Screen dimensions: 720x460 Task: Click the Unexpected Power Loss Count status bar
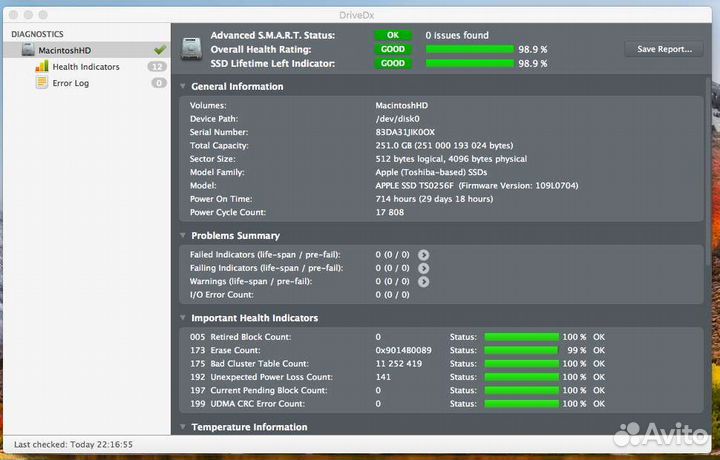point(522,377)
